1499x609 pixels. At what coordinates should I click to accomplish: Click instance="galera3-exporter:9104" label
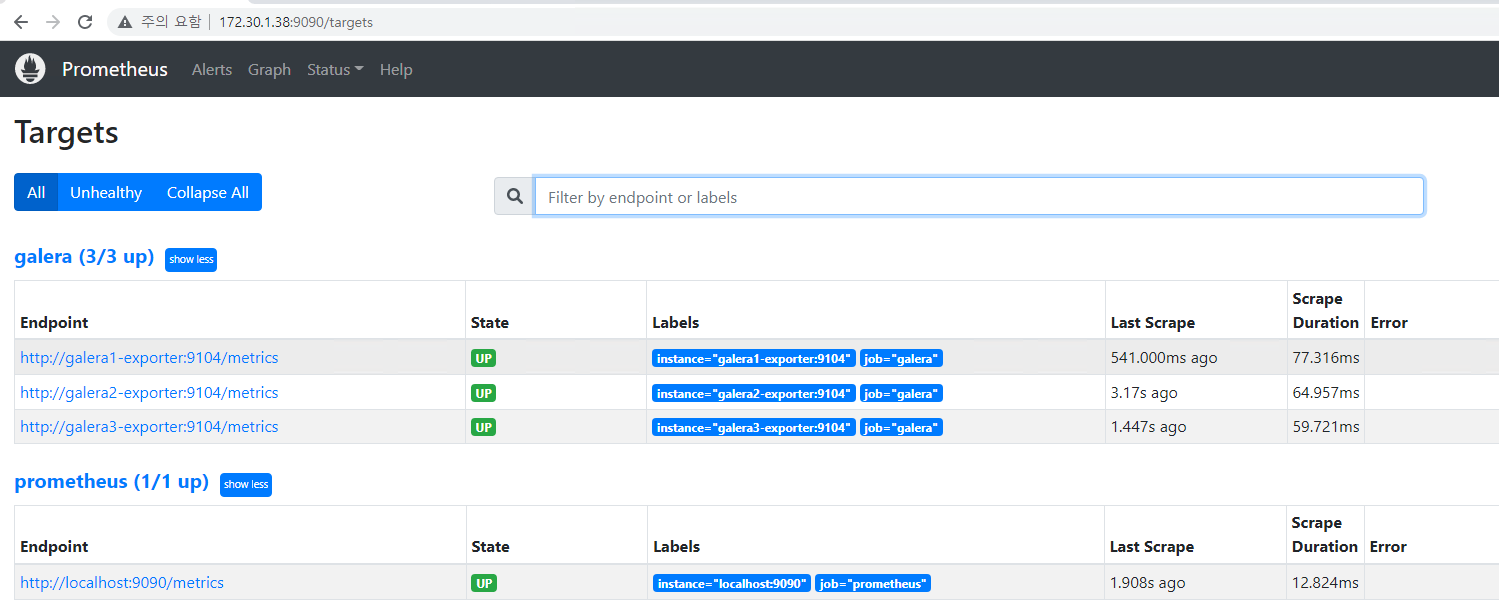(x=754, y=428)
